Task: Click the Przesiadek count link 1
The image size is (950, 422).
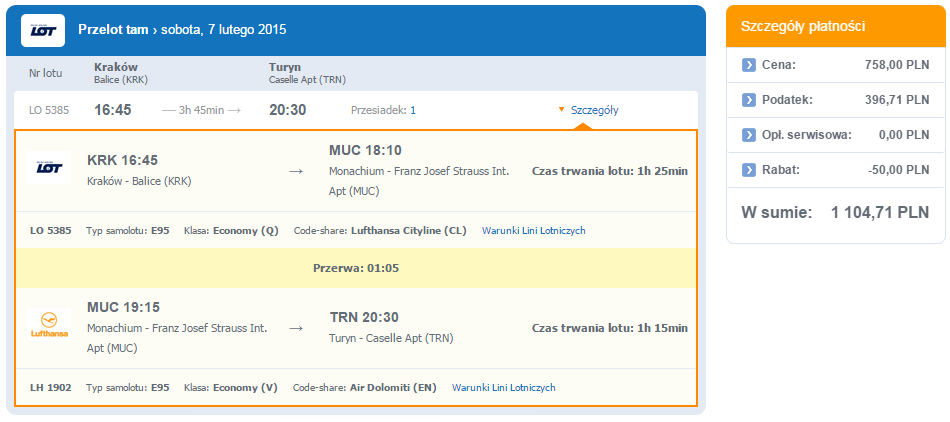Action: tap(413, 110)
